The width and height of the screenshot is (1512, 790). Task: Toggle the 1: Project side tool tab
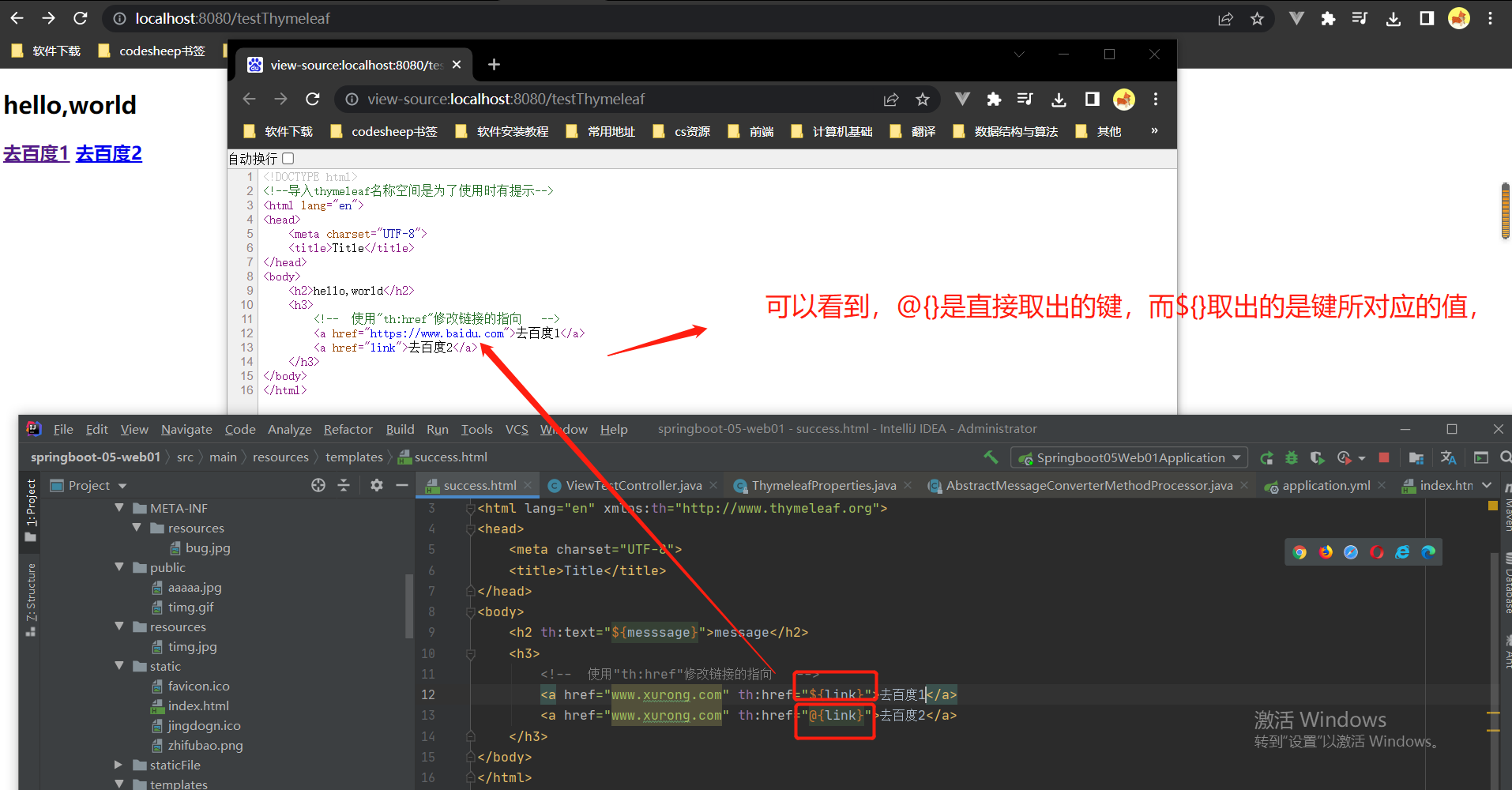click(x=31, y=510)
